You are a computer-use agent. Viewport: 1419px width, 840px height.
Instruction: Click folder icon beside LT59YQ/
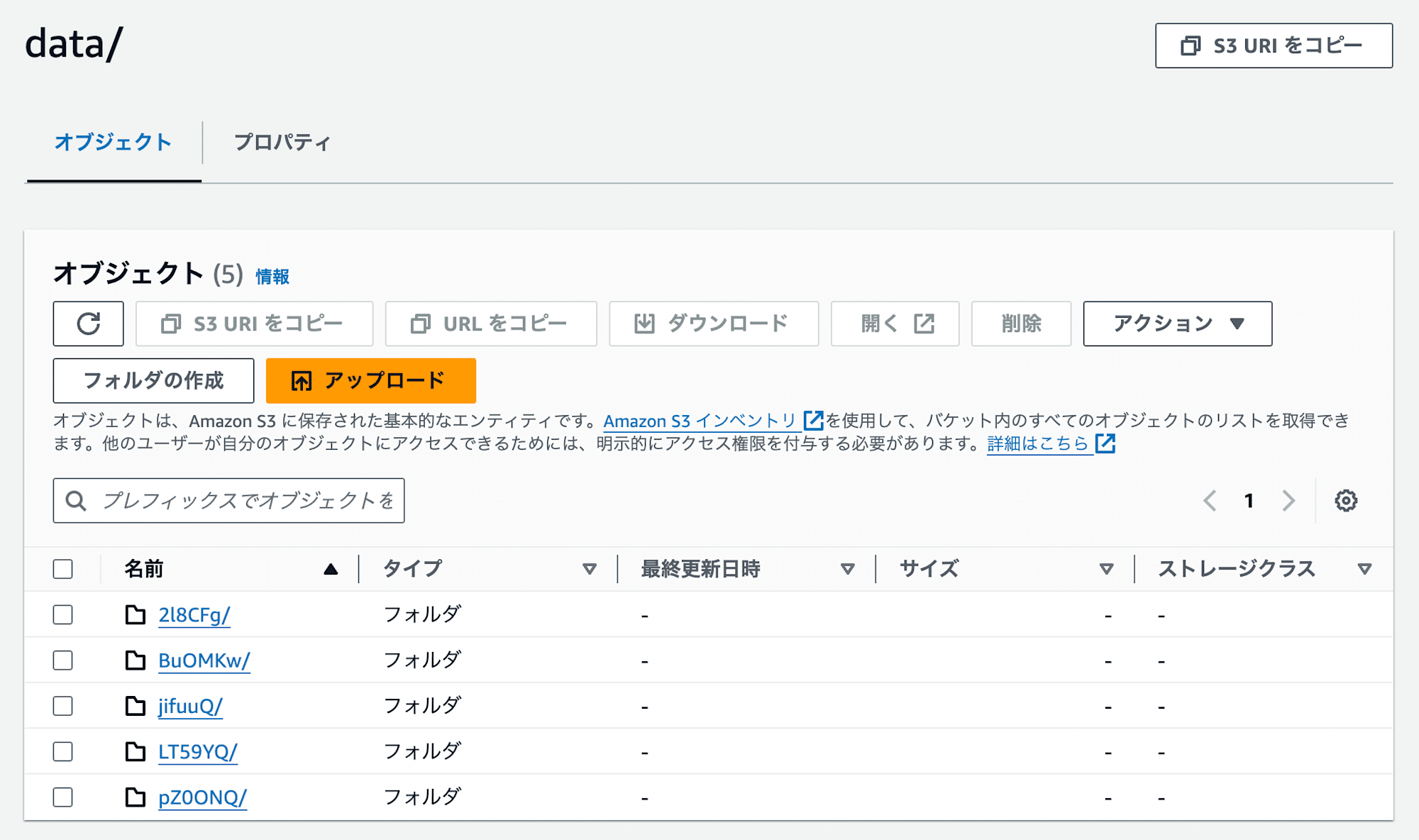(135, 751)
